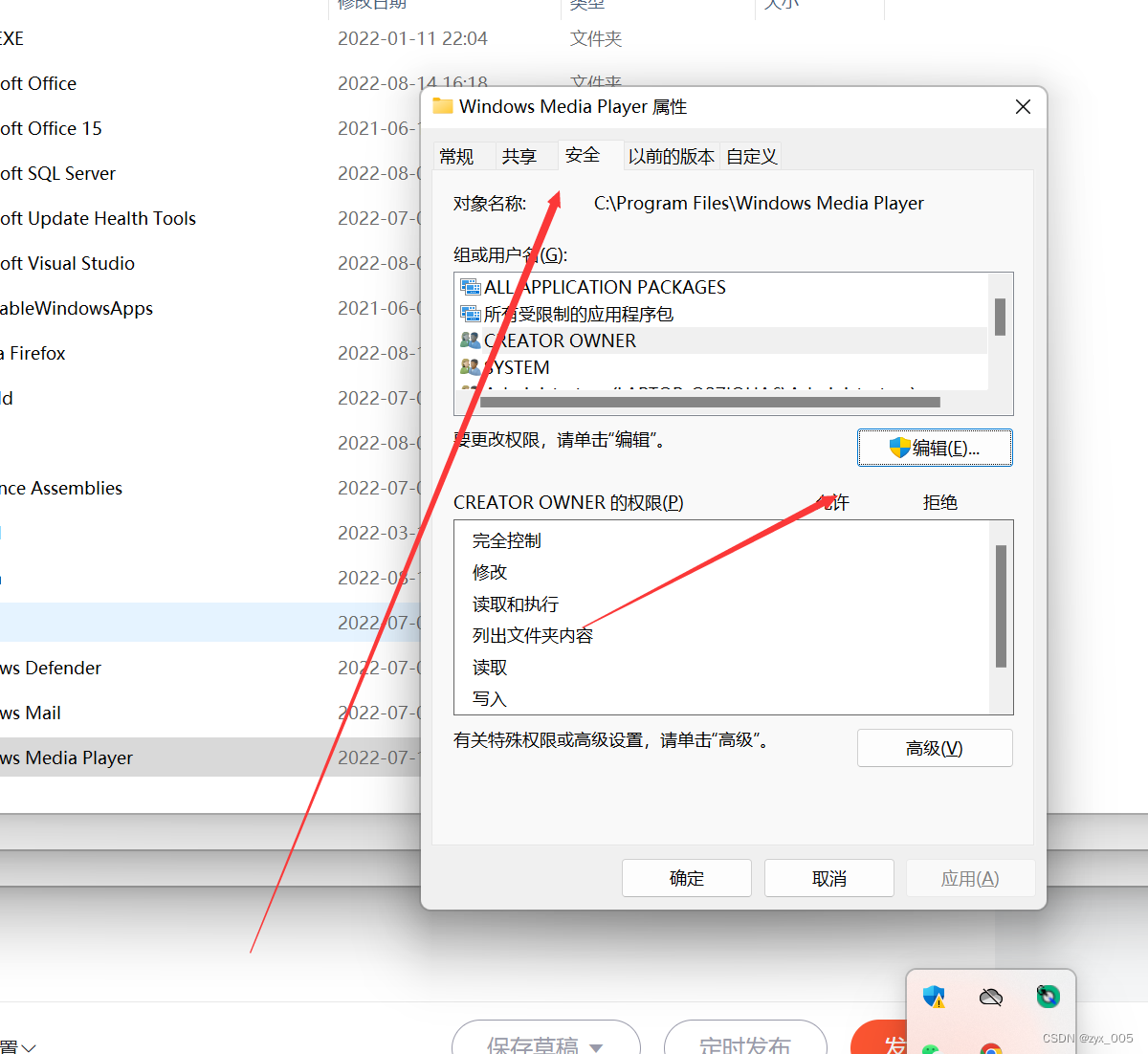Click the 读取和执行 permission row
This screenshot has height=1054, width=1148.
pyautogui.click(x=721, y=604)
